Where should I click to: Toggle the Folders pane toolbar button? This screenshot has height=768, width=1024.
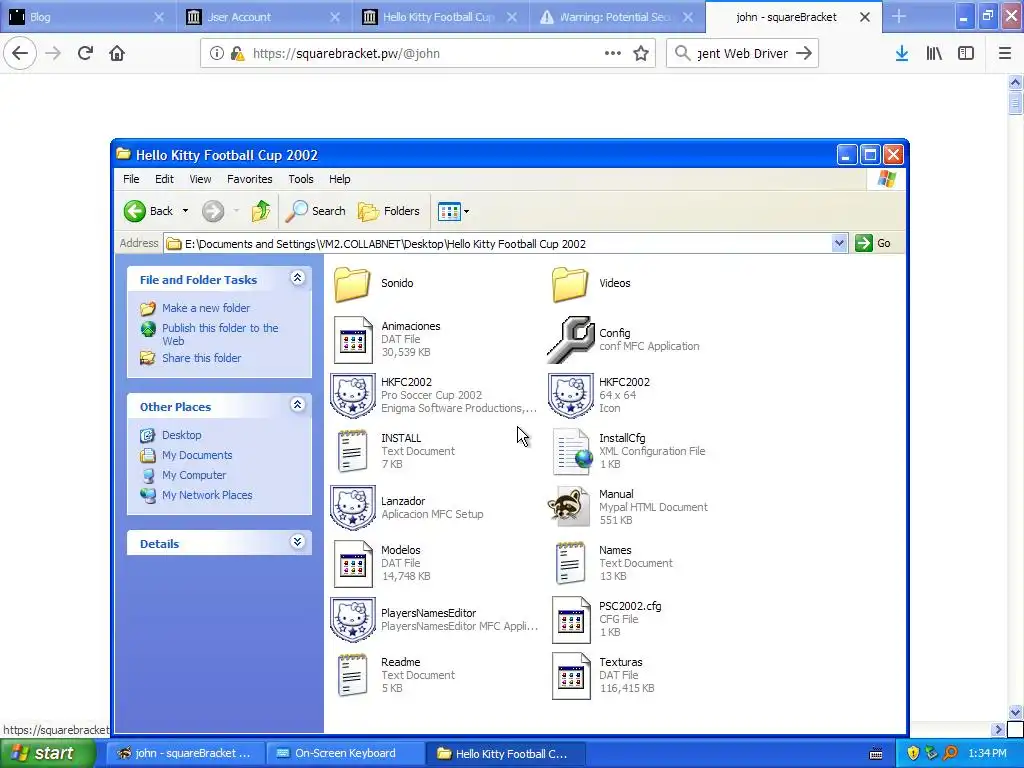pos(389,211)
